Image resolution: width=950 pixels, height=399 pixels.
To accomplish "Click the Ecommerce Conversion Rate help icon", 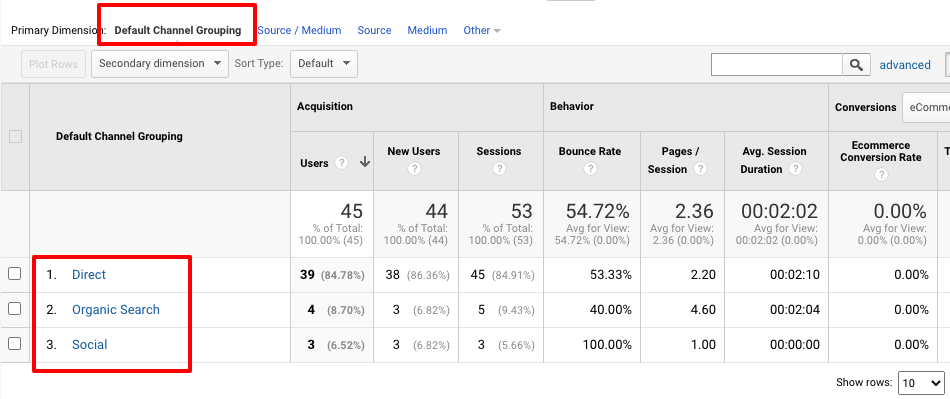I will click(881, 175).
